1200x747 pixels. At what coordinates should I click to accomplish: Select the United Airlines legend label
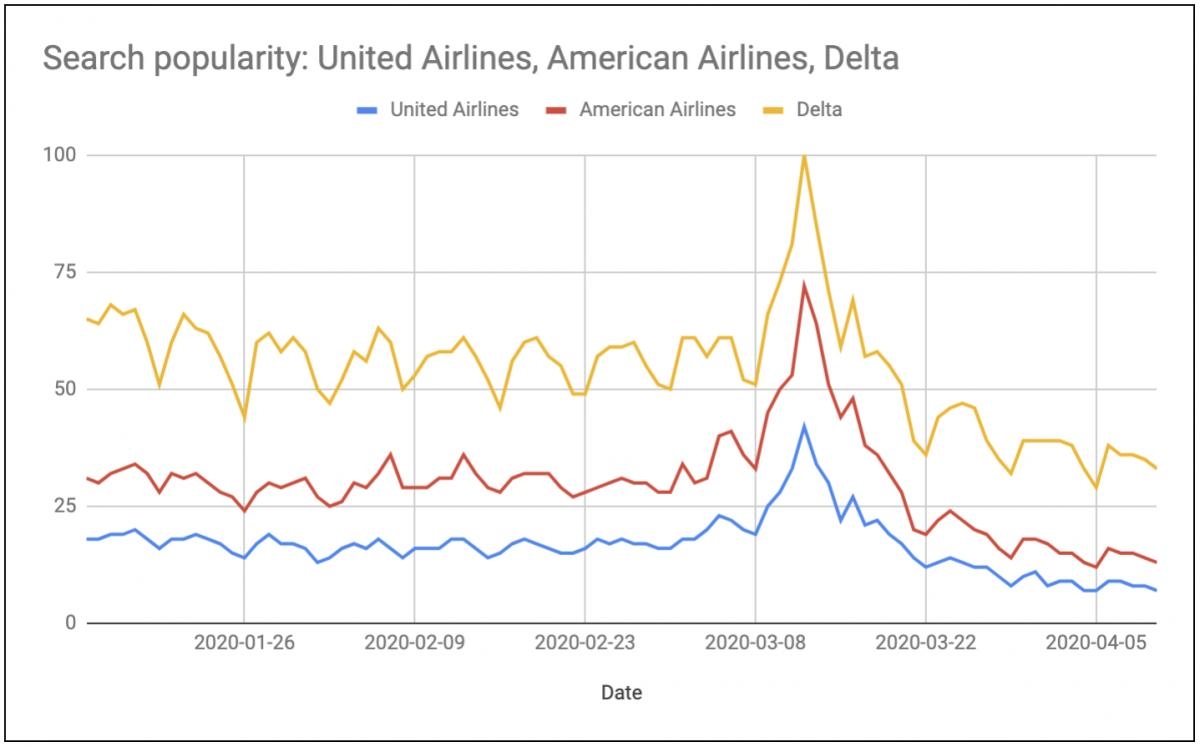point(454,110)
